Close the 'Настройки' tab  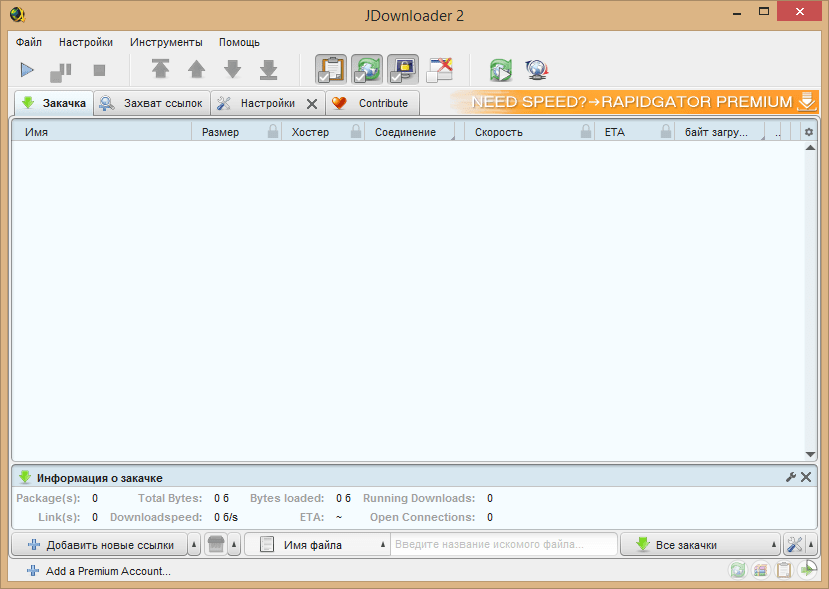(x=311, y=103)
